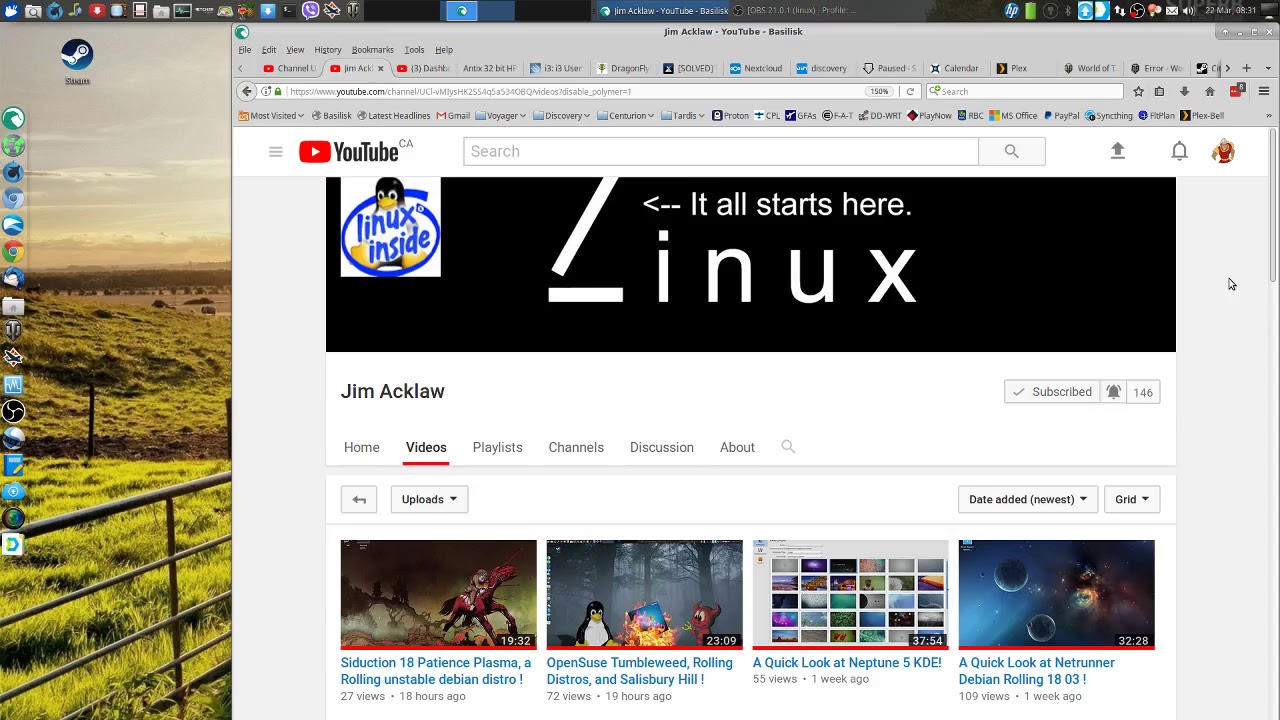1280x720 pixels.
Task: Click the volume icon in system tray
Action: point(1187,10)
